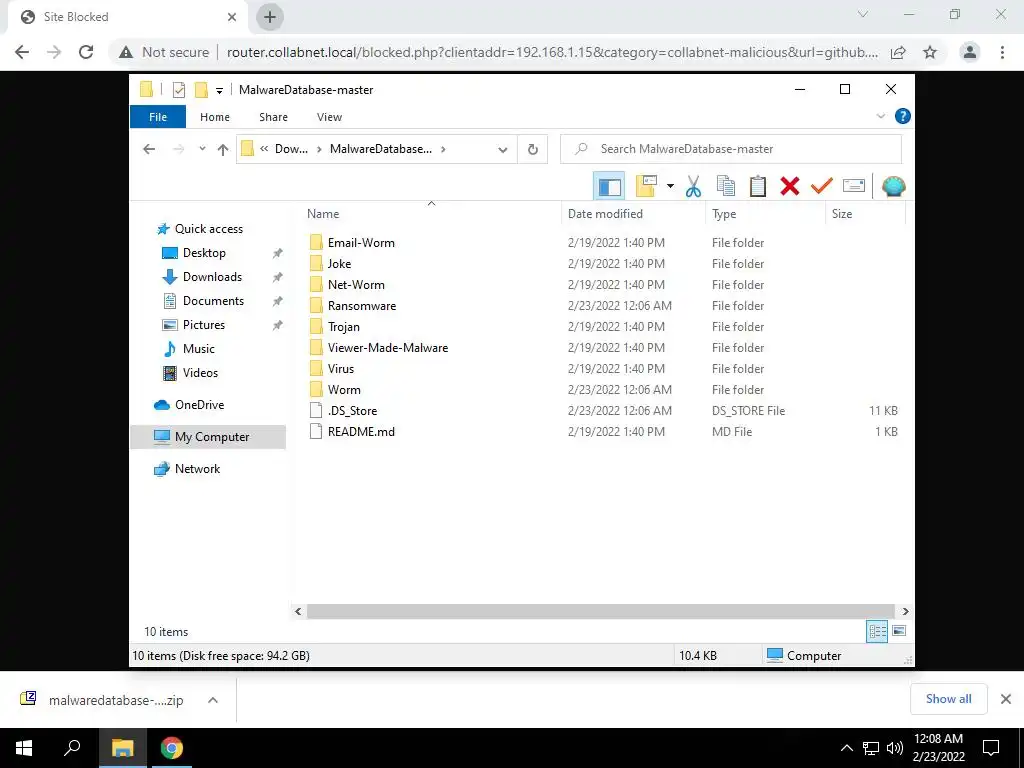Switch to Details view icon
The height and width of the screenshot is (768, 1024).
tap(877, 631)
